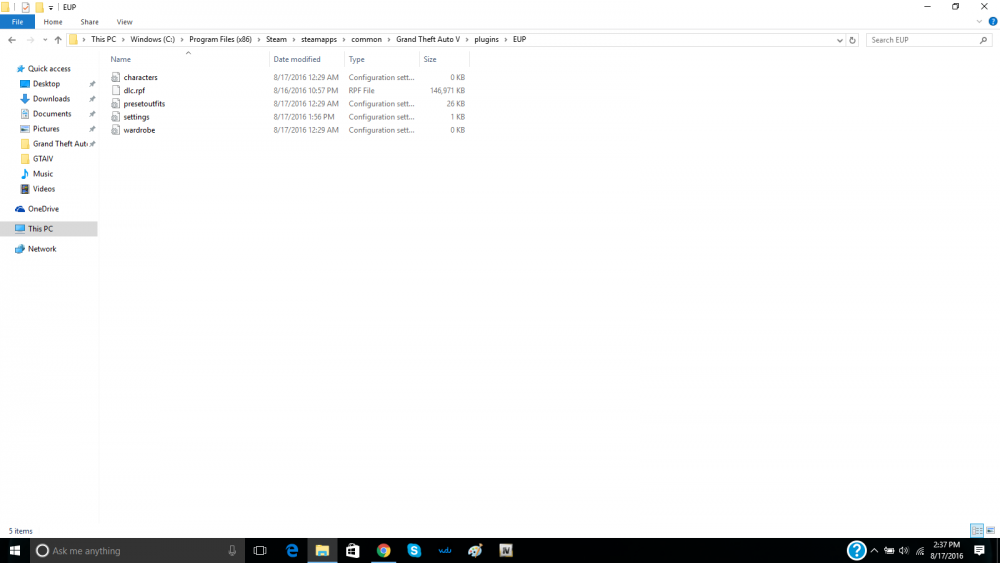
Task: Open Desktop in the navigation pane
Action: (x=46, y=84)
